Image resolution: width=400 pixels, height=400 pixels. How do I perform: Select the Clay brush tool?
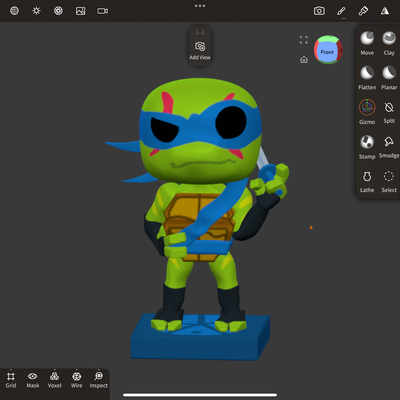coord(389,43)
